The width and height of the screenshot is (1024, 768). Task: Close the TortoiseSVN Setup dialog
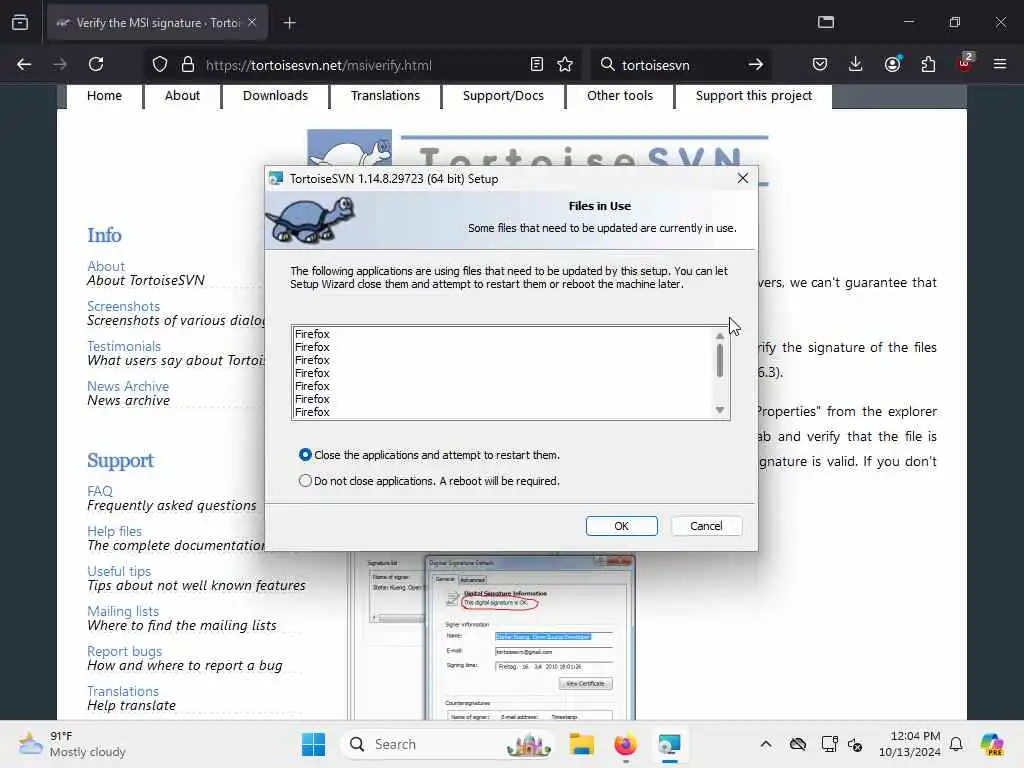pos(743,178)
